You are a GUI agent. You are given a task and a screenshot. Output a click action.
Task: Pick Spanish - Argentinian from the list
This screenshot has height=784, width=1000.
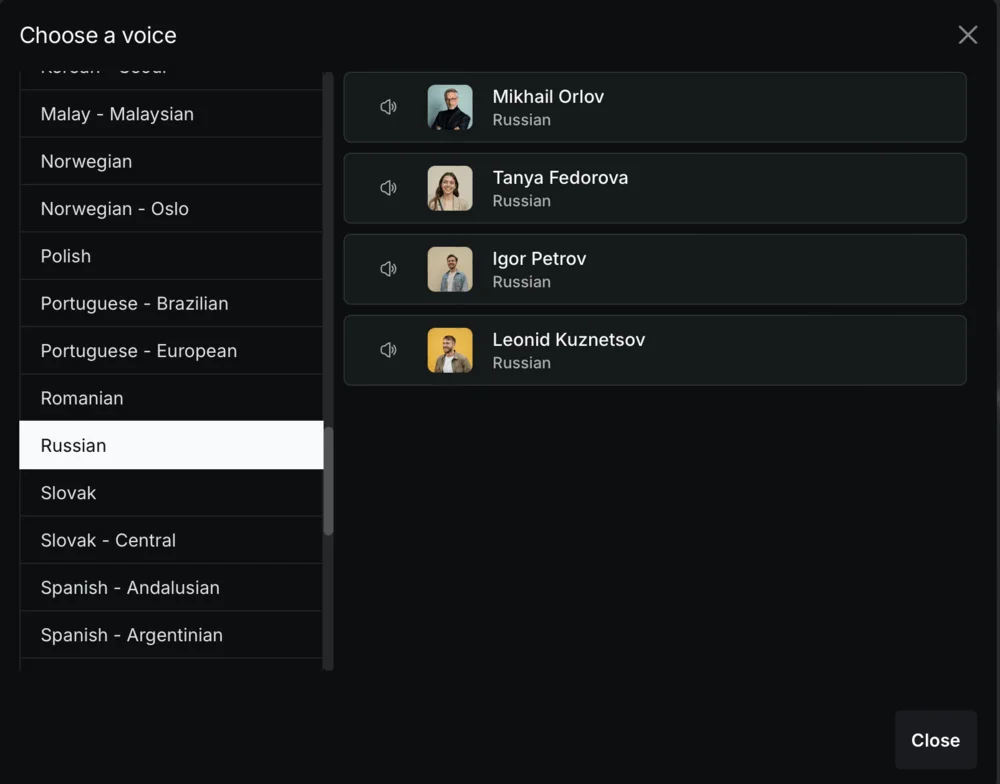[131, 635]
